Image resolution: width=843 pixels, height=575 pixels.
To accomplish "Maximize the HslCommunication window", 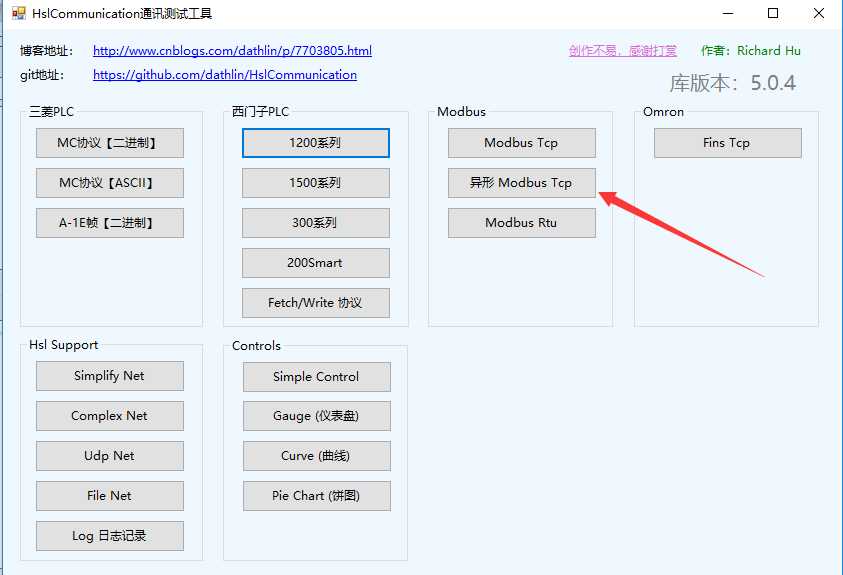I will coord(773,13).
